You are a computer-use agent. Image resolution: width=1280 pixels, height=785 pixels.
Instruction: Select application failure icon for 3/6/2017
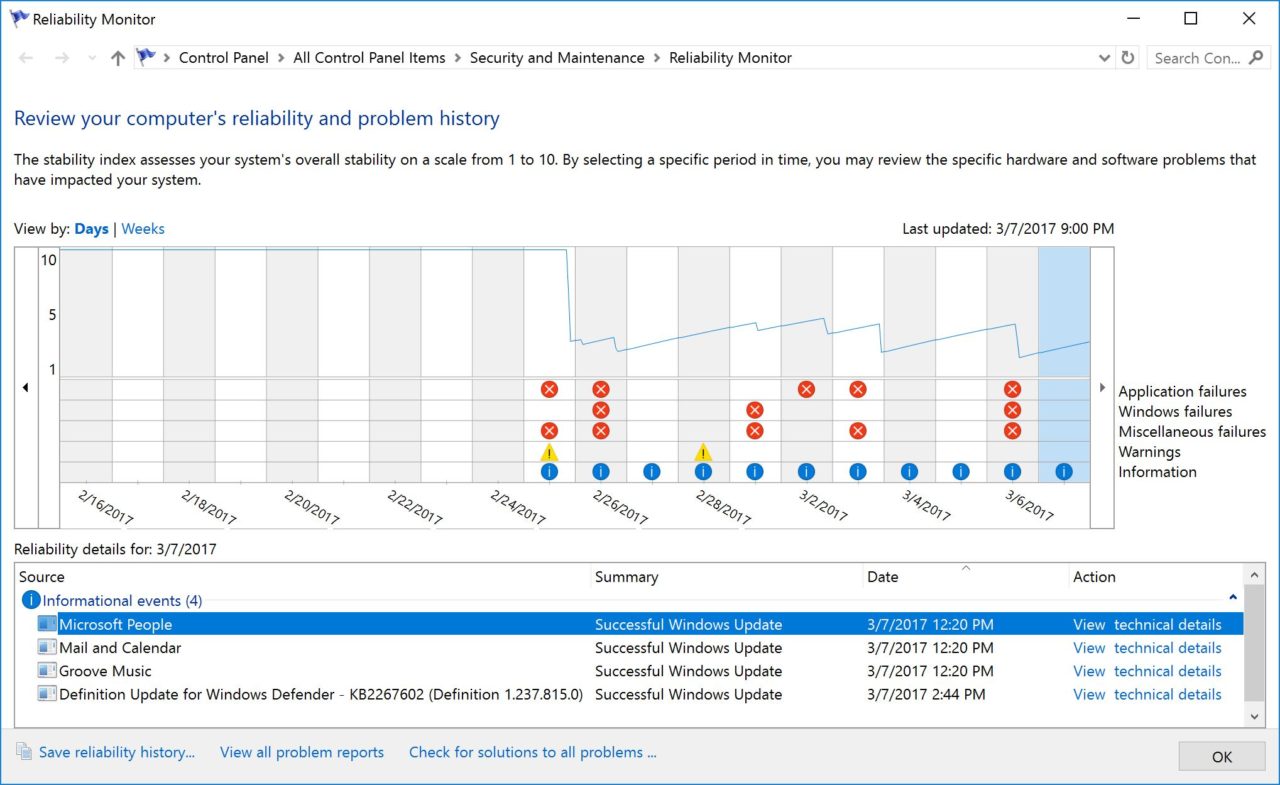click(1012, 390)
